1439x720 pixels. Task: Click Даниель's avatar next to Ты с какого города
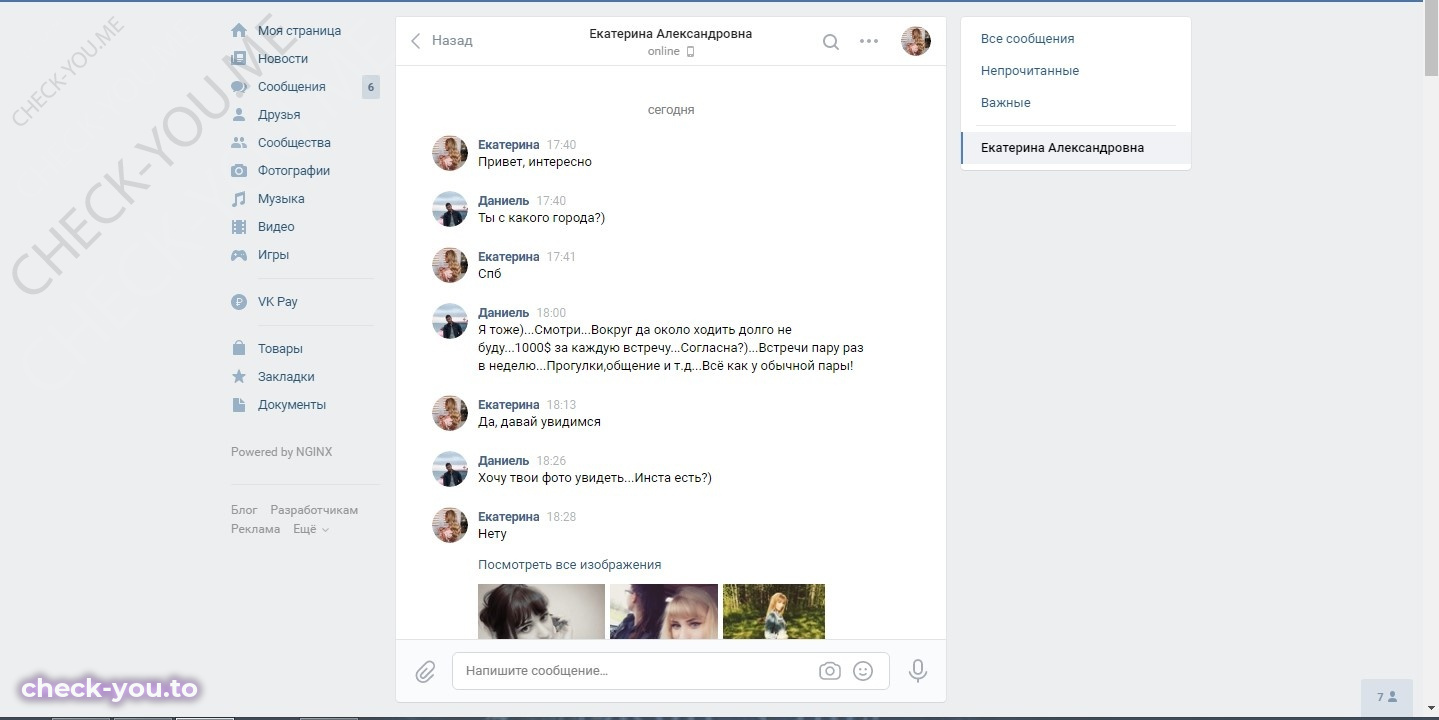coord(450,209)
